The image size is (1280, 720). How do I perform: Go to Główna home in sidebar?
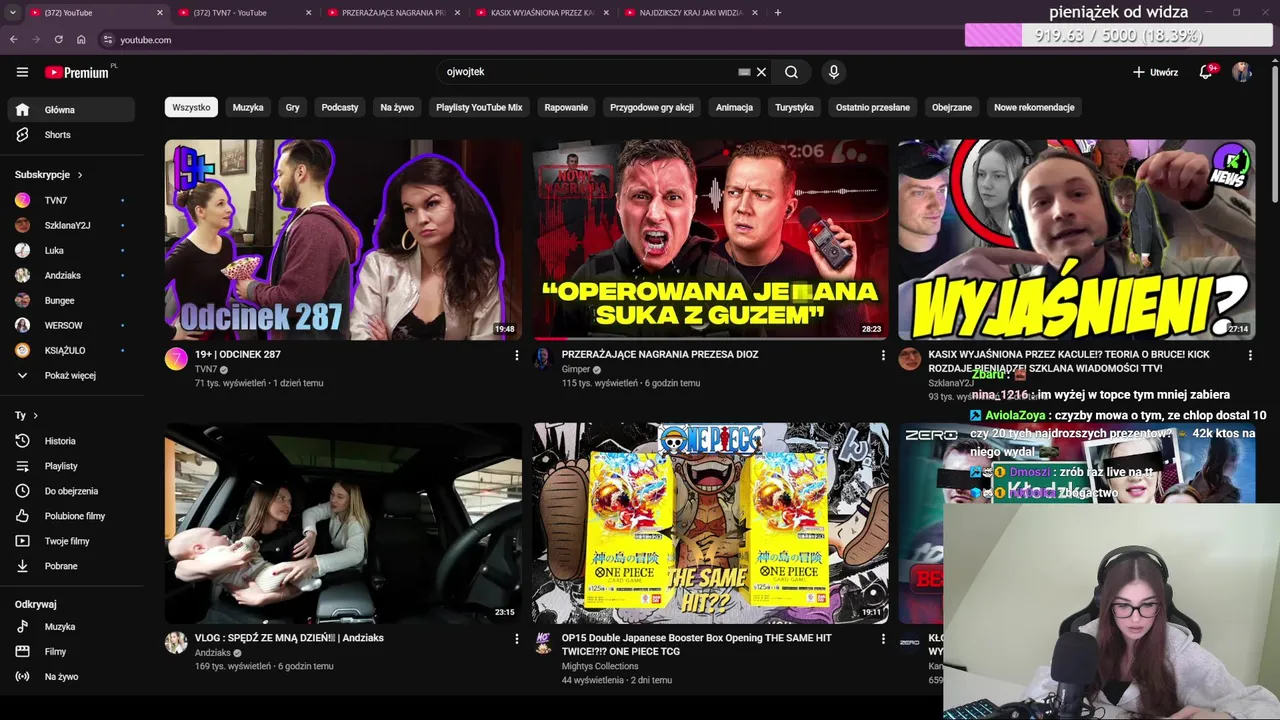[70, 110]
